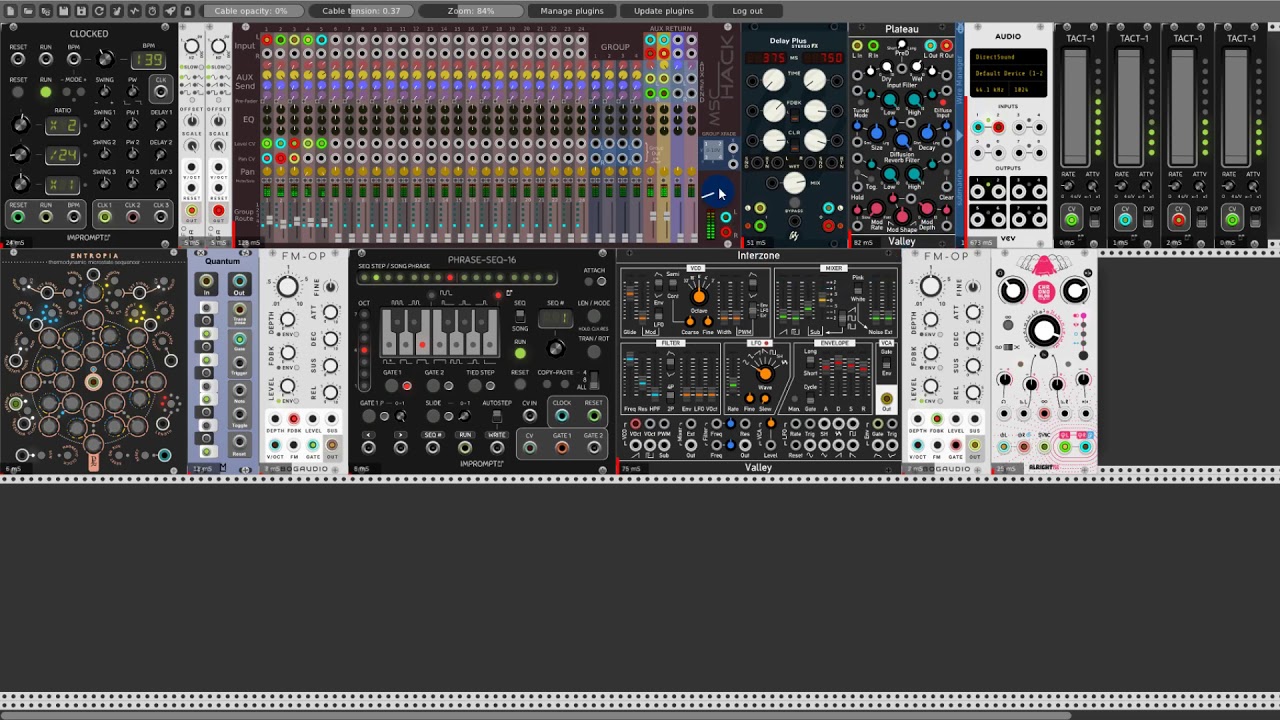Click the New patch icon in toolbar
The height and width of the screenshot is (720, 1280).
10,11
